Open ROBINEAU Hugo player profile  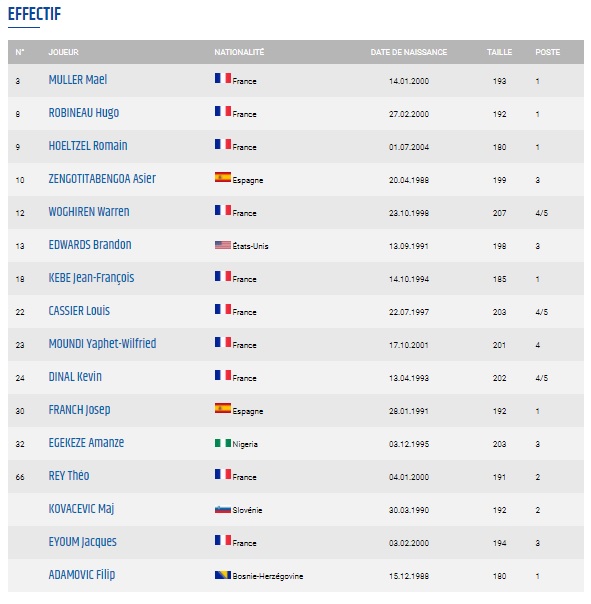(84, 113)
